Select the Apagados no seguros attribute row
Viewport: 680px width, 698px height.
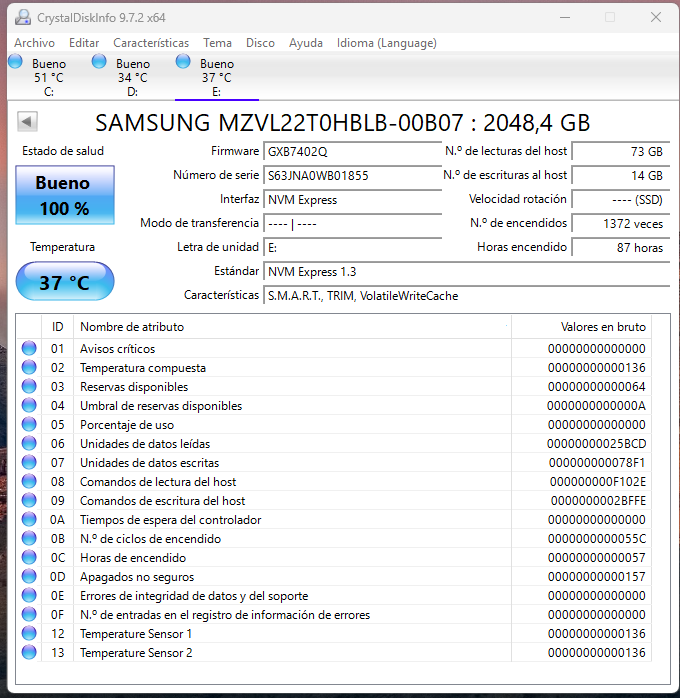click(292, 577)
